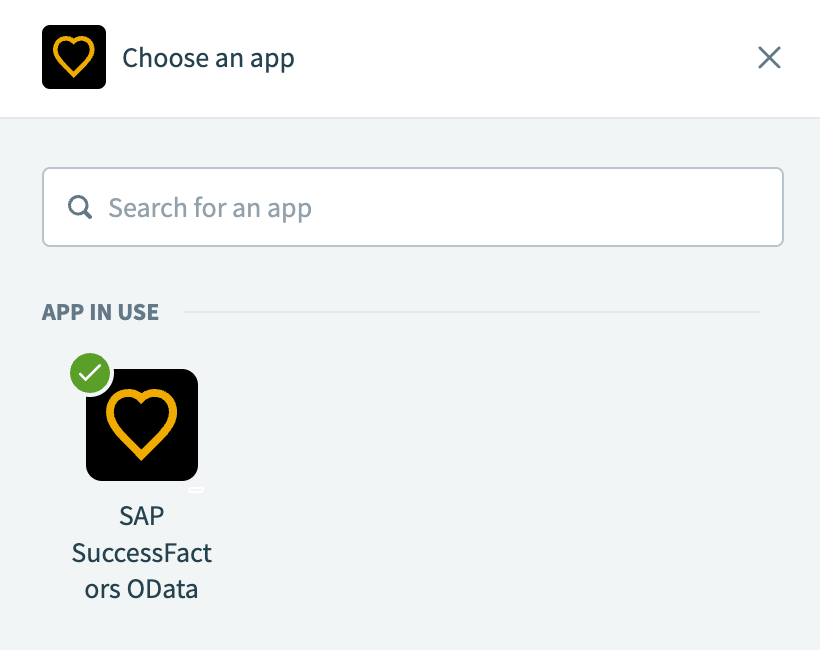Viewport: 820px width, 650px height.
Task: Collapse the APP IN USE group header
Action: [100, 312]
